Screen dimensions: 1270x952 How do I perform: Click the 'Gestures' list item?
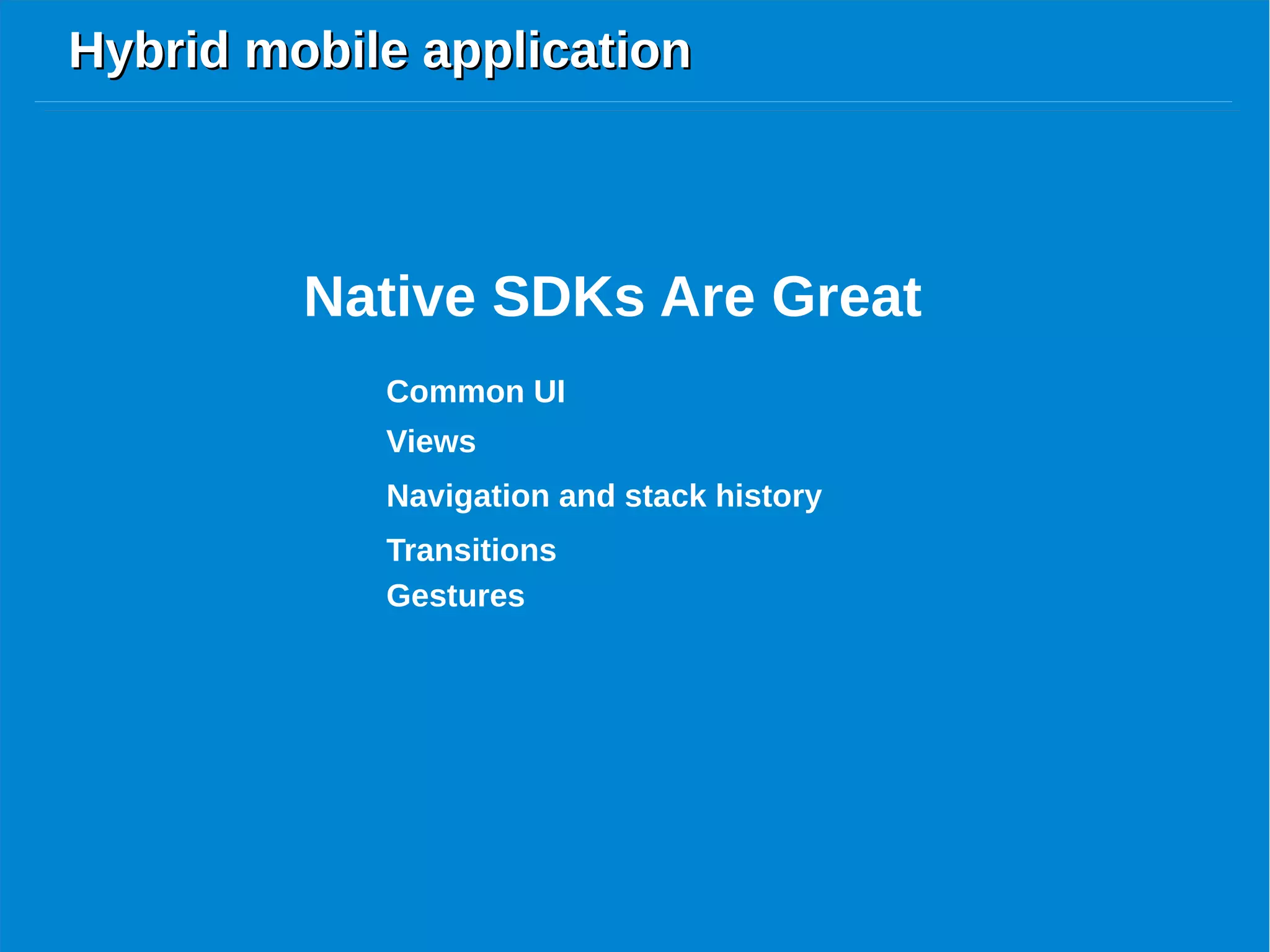(455, 596)
